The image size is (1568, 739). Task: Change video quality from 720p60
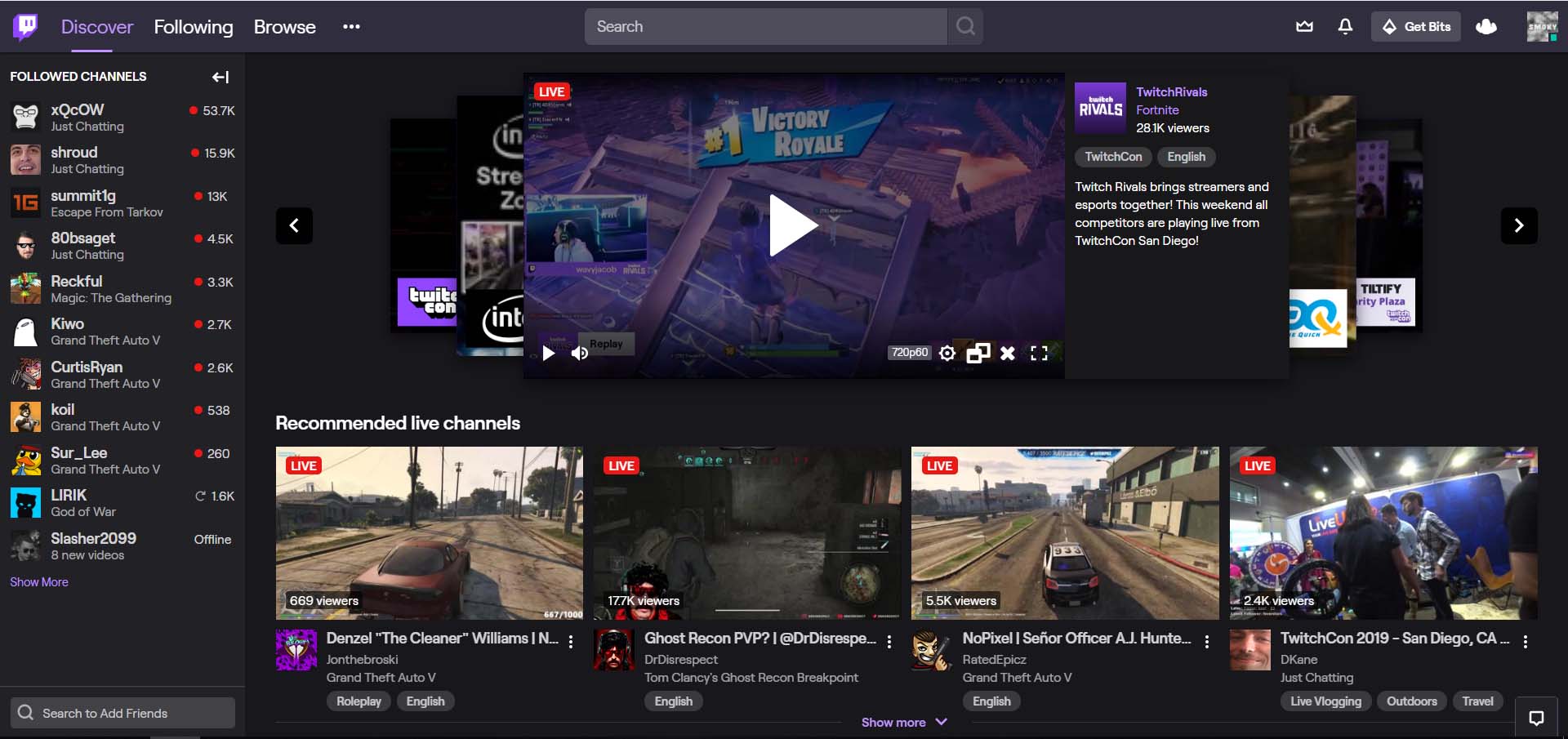click(909, 352)
